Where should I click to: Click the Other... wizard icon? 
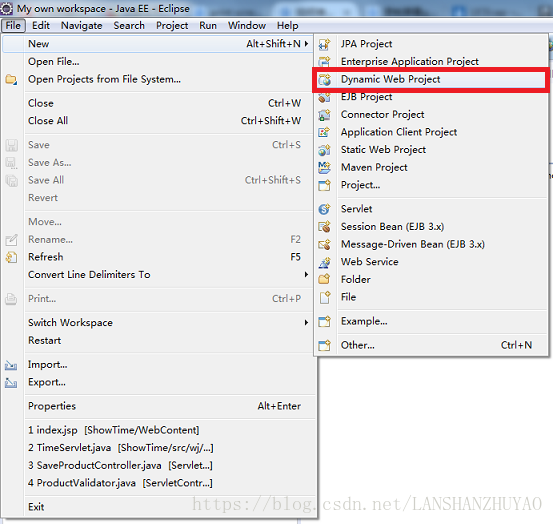coord(324,346)
